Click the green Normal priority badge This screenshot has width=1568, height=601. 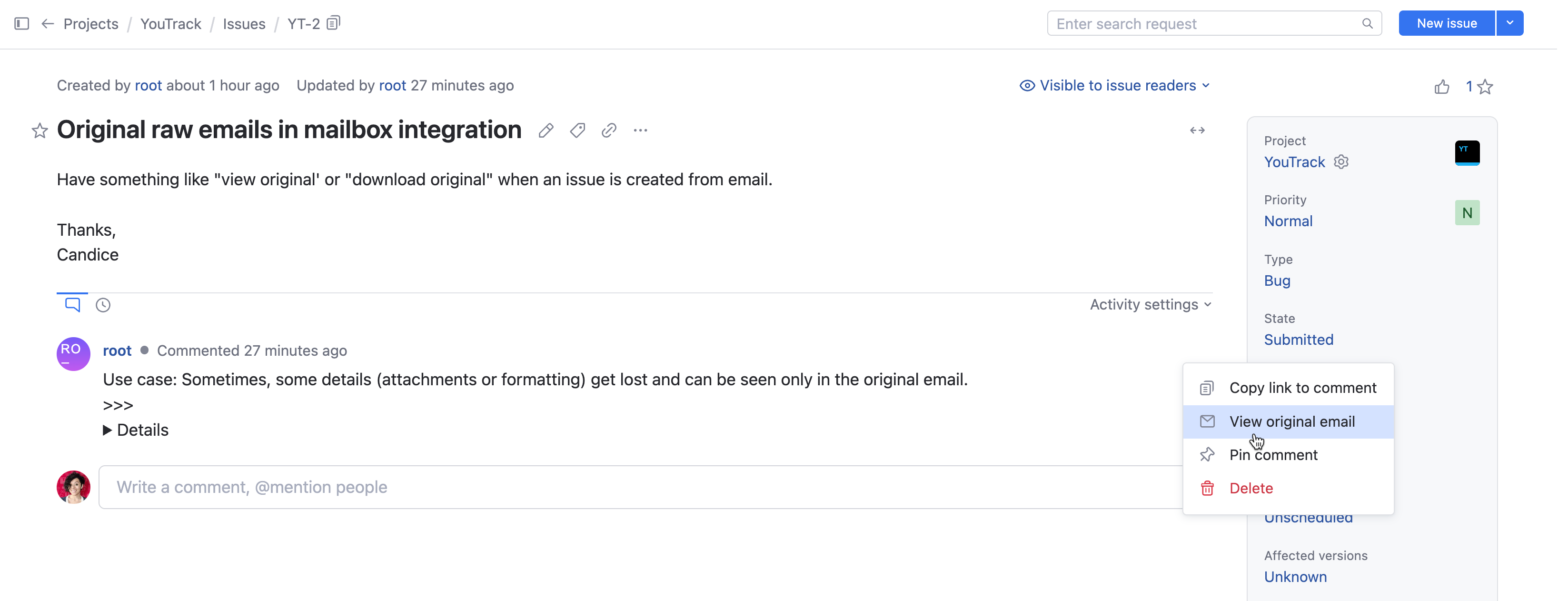(x=1467, y=213)
